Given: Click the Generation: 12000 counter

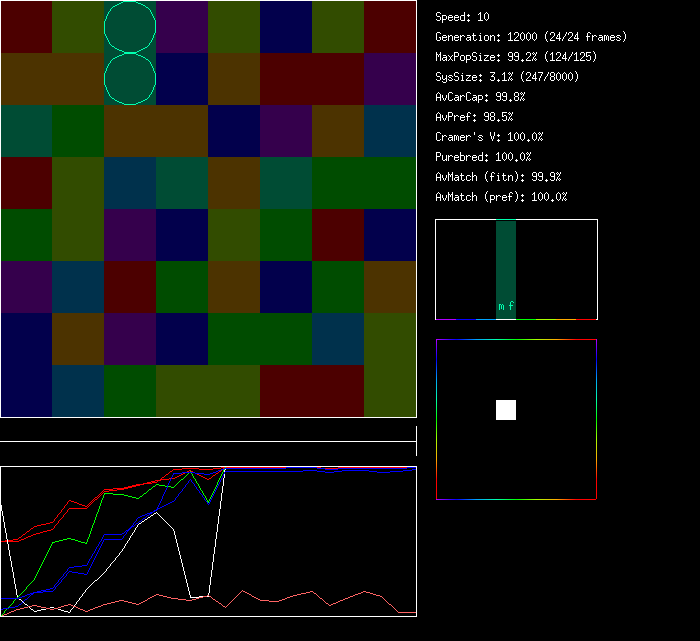Looking at the screenshot, I should (531, 37).
